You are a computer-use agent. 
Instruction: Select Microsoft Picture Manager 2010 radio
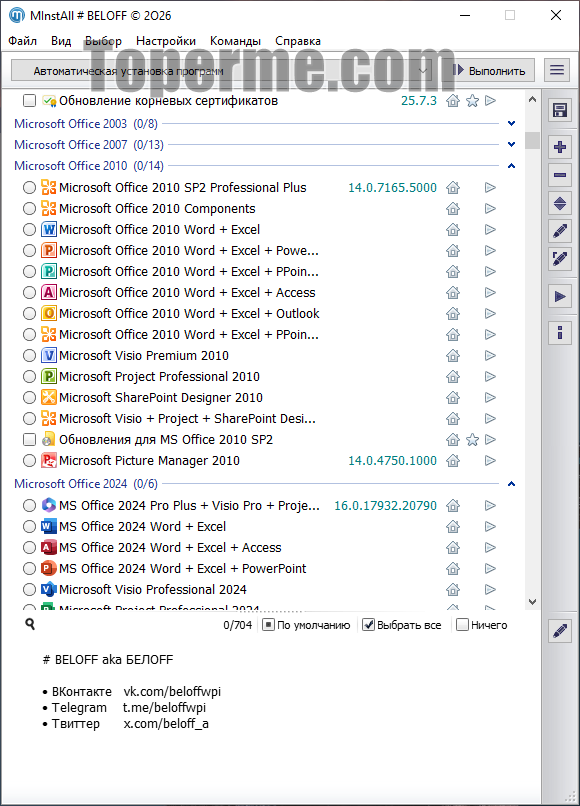pos(29,461)
